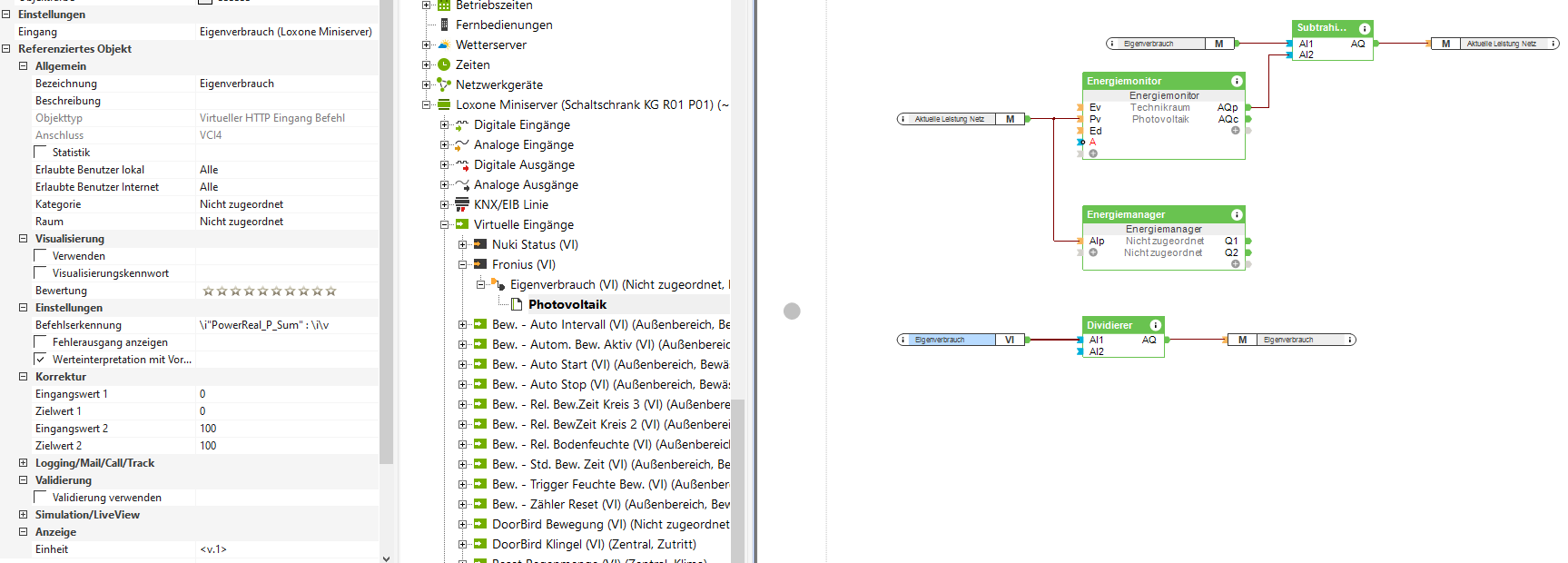Open the Kategorie value Nicht zugeordnet
The height and width of the screenshot is (563, 1568).
(x=288, y=204)
